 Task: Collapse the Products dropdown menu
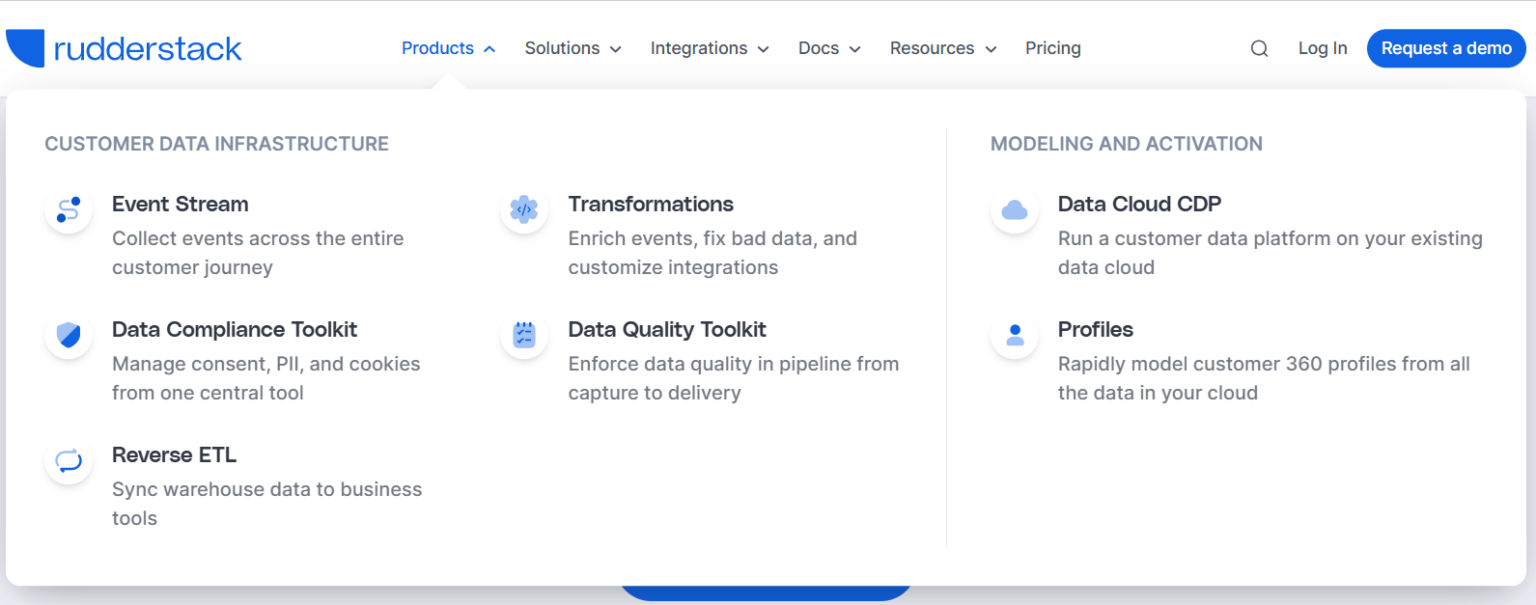pos(448,48)
